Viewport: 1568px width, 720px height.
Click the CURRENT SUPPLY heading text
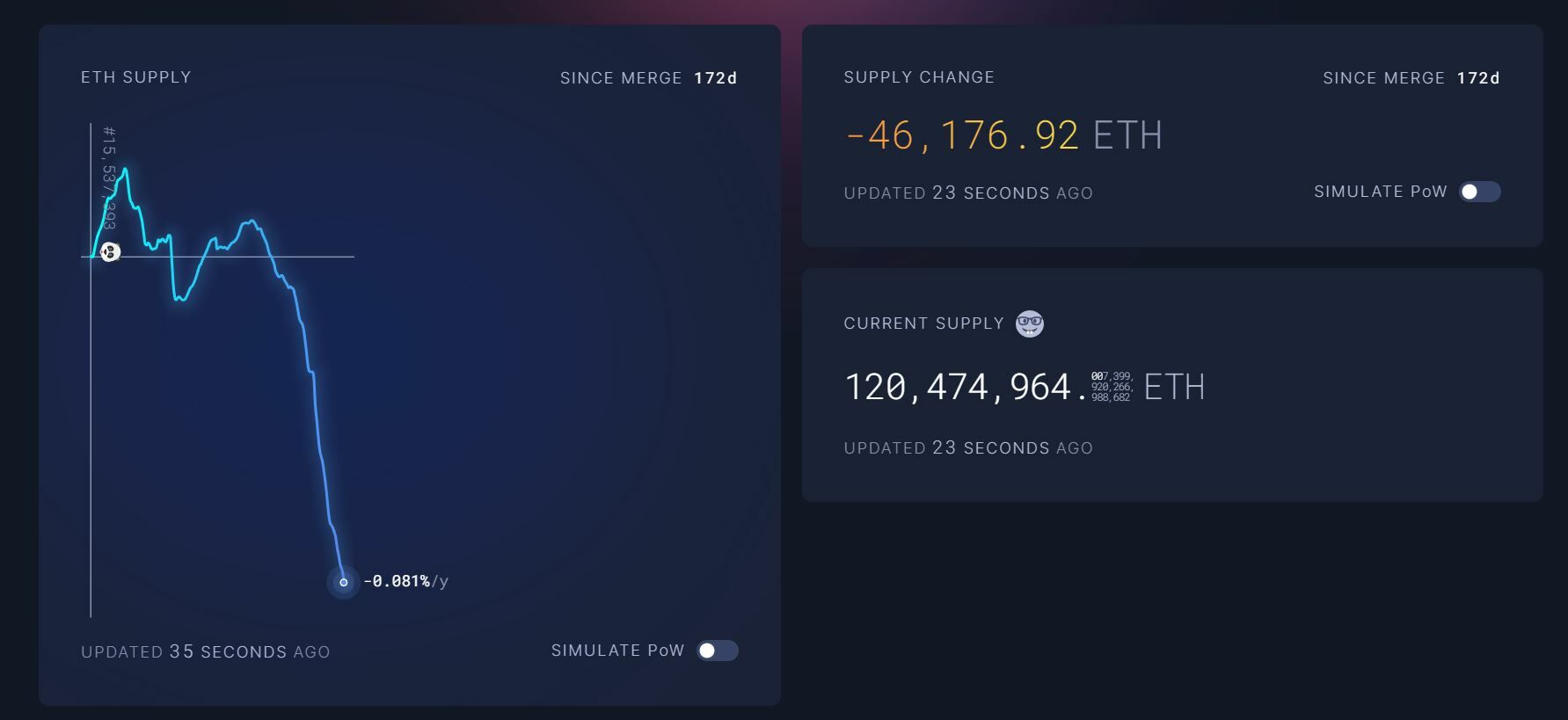(x=923, y=324)
